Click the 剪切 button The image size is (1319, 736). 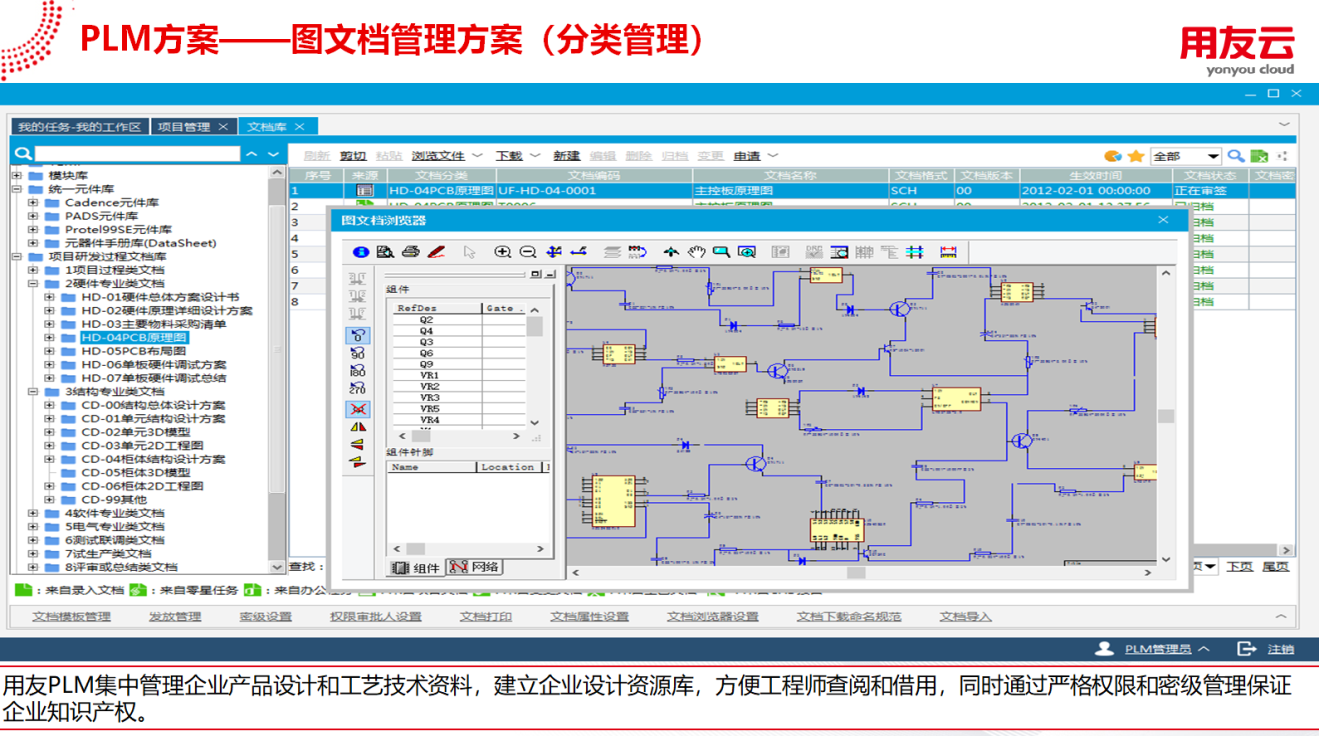353,156
